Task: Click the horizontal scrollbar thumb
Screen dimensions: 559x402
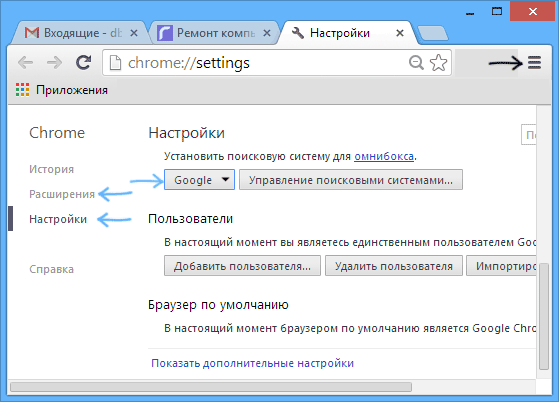Action: click(x=211, y=387)
